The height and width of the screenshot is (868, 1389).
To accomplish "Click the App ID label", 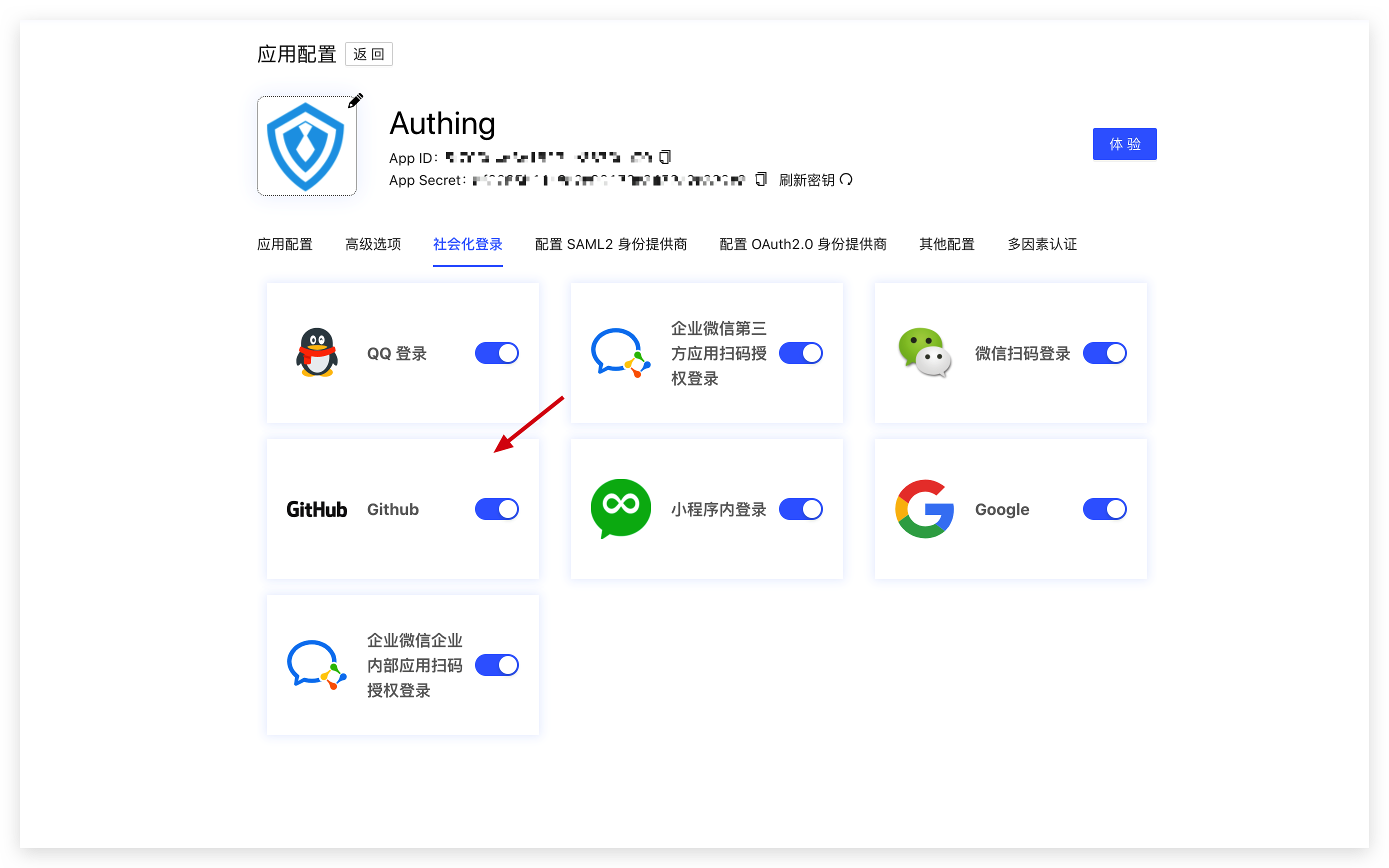I will click(x=413, y=158).
